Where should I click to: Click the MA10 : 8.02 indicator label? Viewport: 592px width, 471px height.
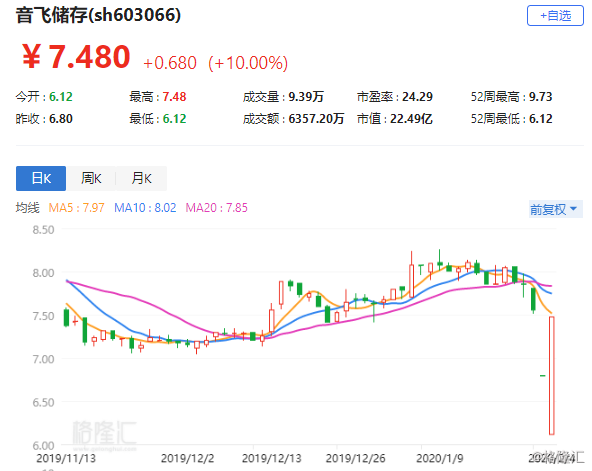[x=145, y=208]
